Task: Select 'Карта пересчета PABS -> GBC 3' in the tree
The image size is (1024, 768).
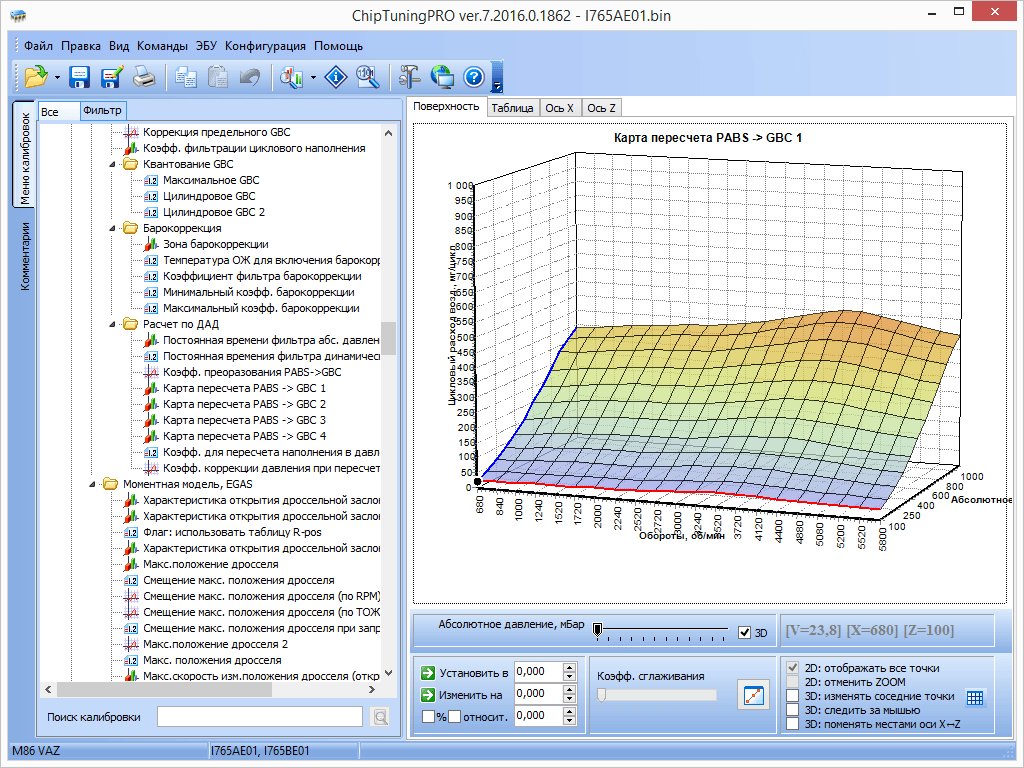Action: [x=244, y=420]
